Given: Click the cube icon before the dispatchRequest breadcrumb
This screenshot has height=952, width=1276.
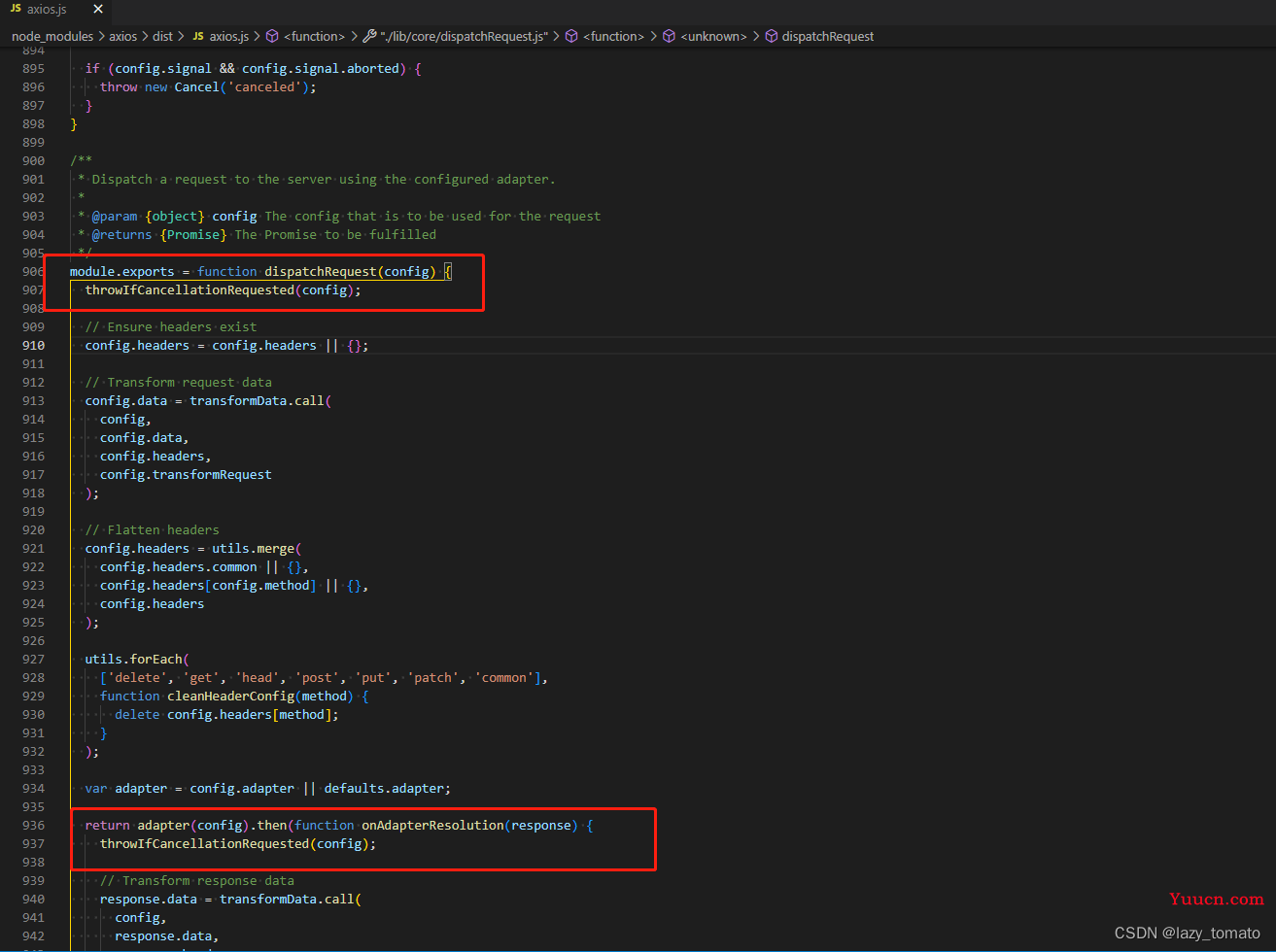Looking at the screenshot, I should click(771, 36).
